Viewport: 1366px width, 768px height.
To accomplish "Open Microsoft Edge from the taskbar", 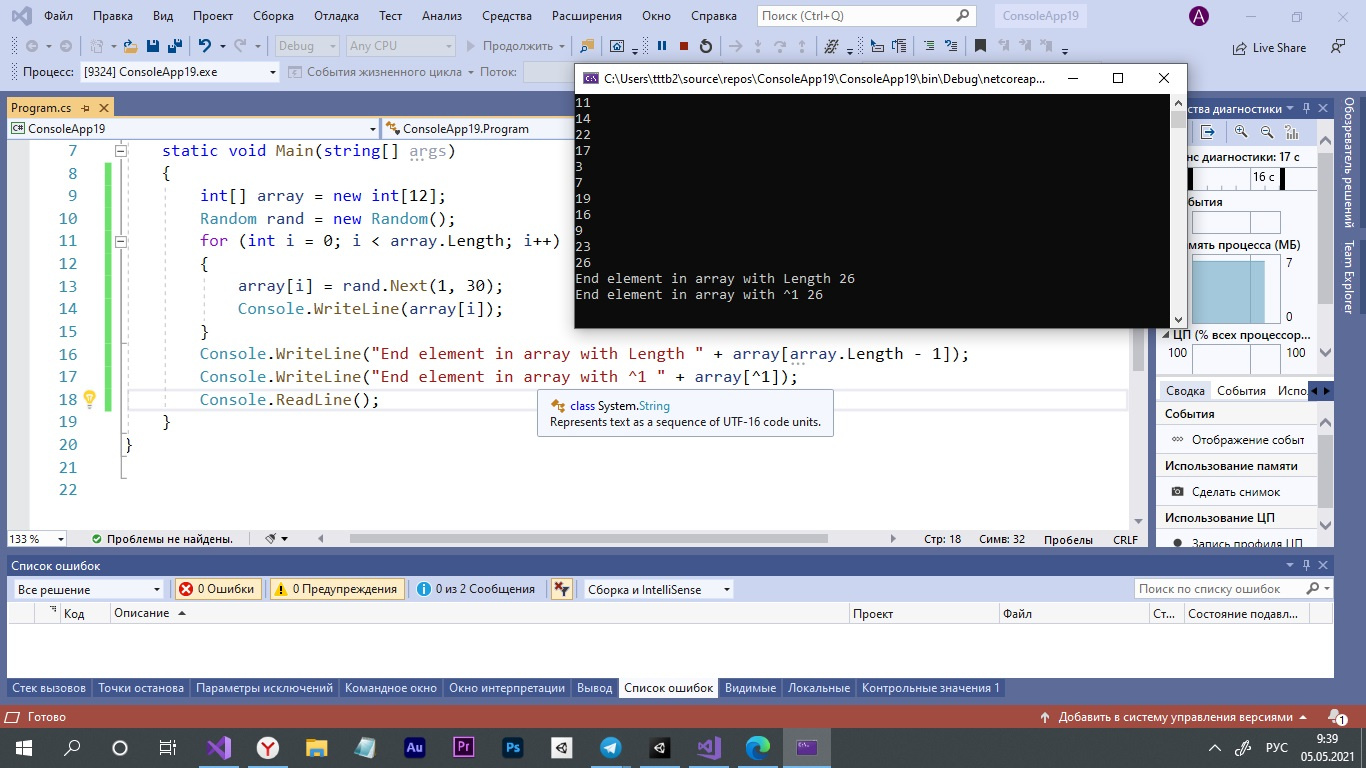I will (x=758, y=747).
